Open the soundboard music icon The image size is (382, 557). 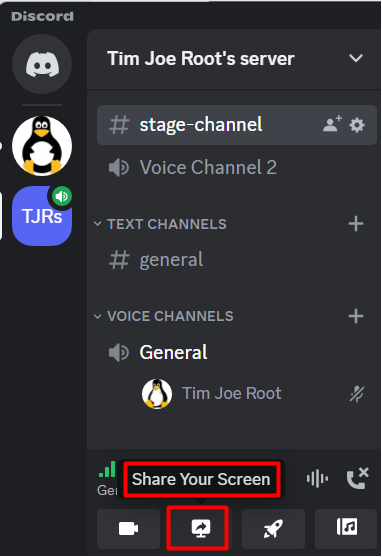click(346, 529)
